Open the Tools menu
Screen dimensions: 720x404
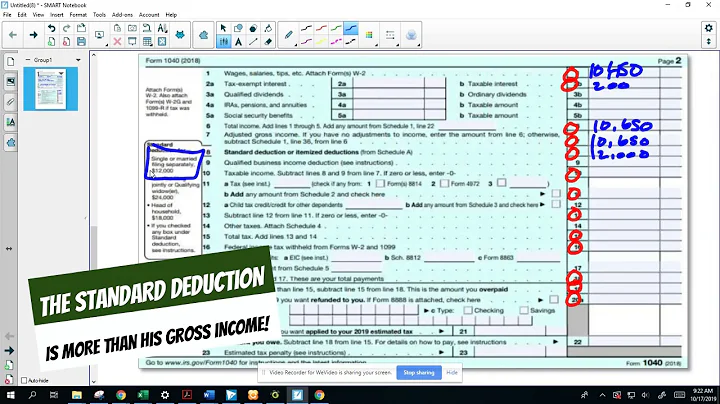[x=99, y=15]
